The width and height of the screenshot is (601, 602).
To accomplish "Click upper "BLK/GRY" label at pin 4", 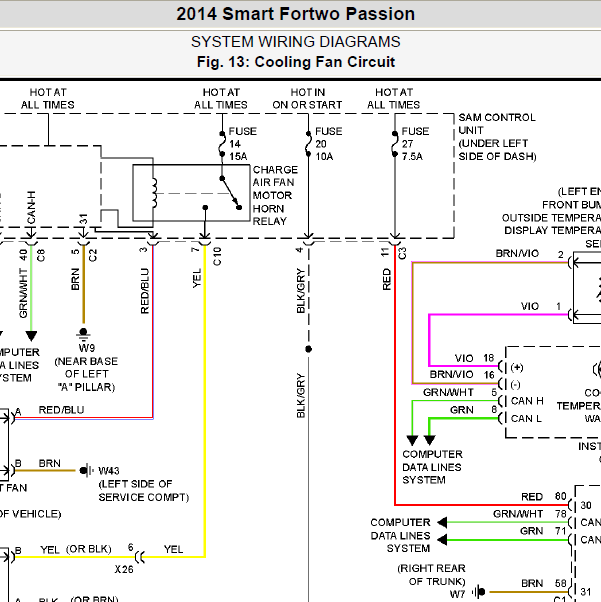I will click(301, 291).
